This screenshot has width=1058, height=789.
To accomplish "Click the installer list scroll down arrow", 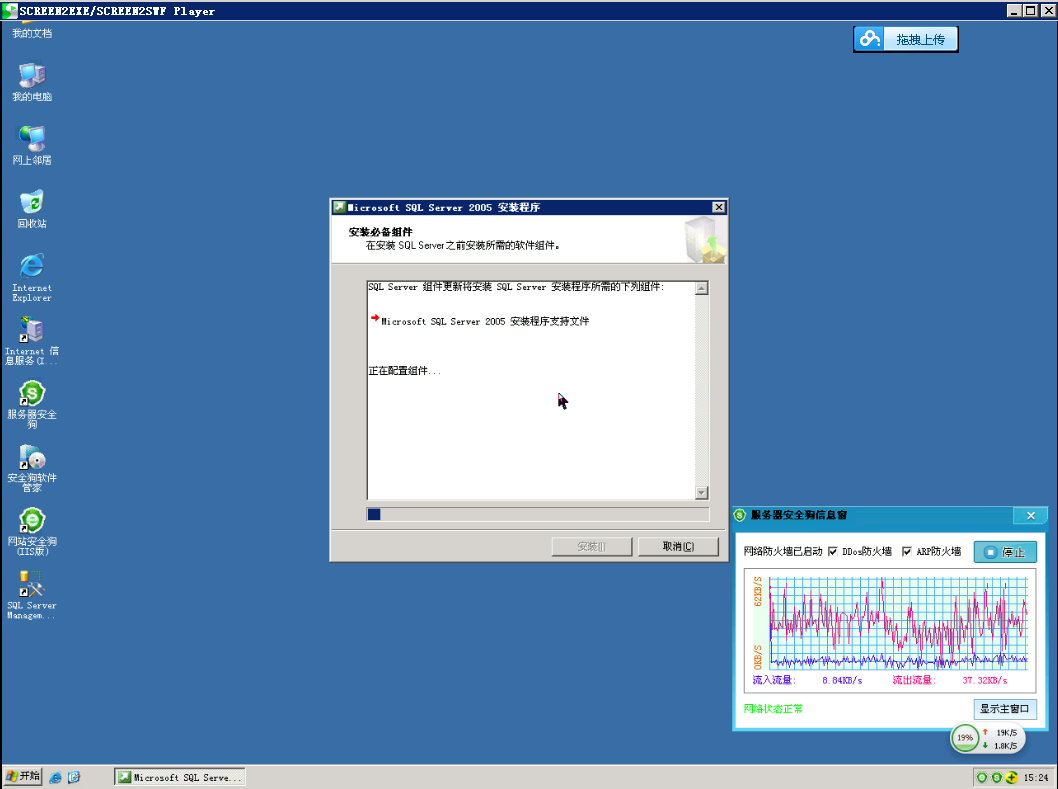I will 702,493.
